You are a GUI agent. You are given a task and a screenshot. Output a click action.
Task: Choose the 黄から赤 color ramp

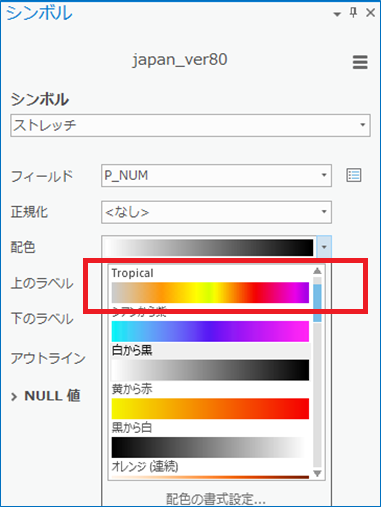[x=210, y=409]
